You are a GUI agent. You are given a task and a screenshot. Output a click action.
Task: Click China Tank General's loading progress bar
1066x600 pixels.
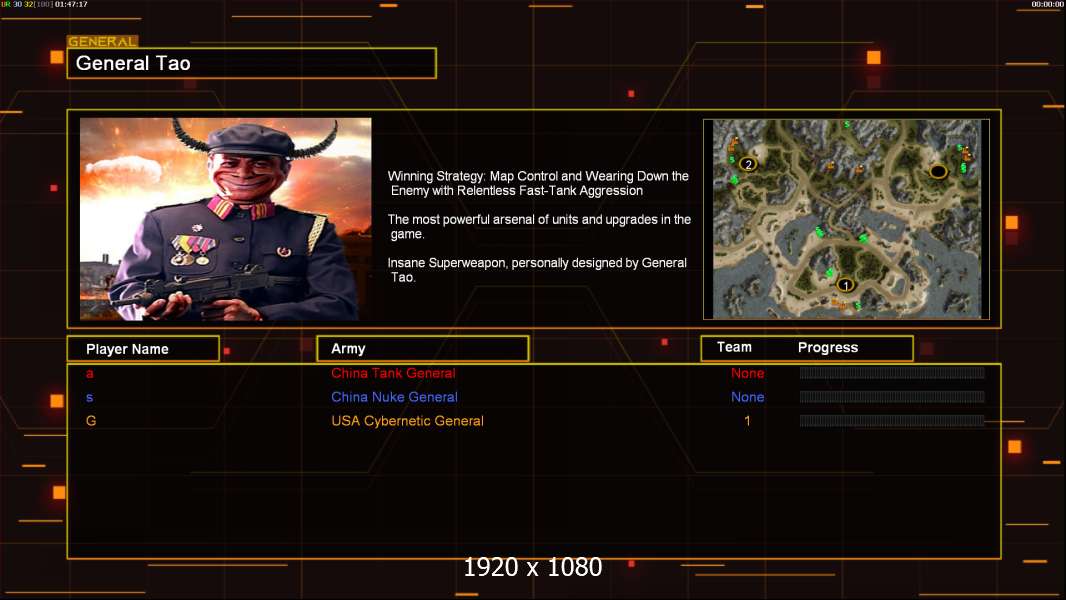click(x=892, y=372)
